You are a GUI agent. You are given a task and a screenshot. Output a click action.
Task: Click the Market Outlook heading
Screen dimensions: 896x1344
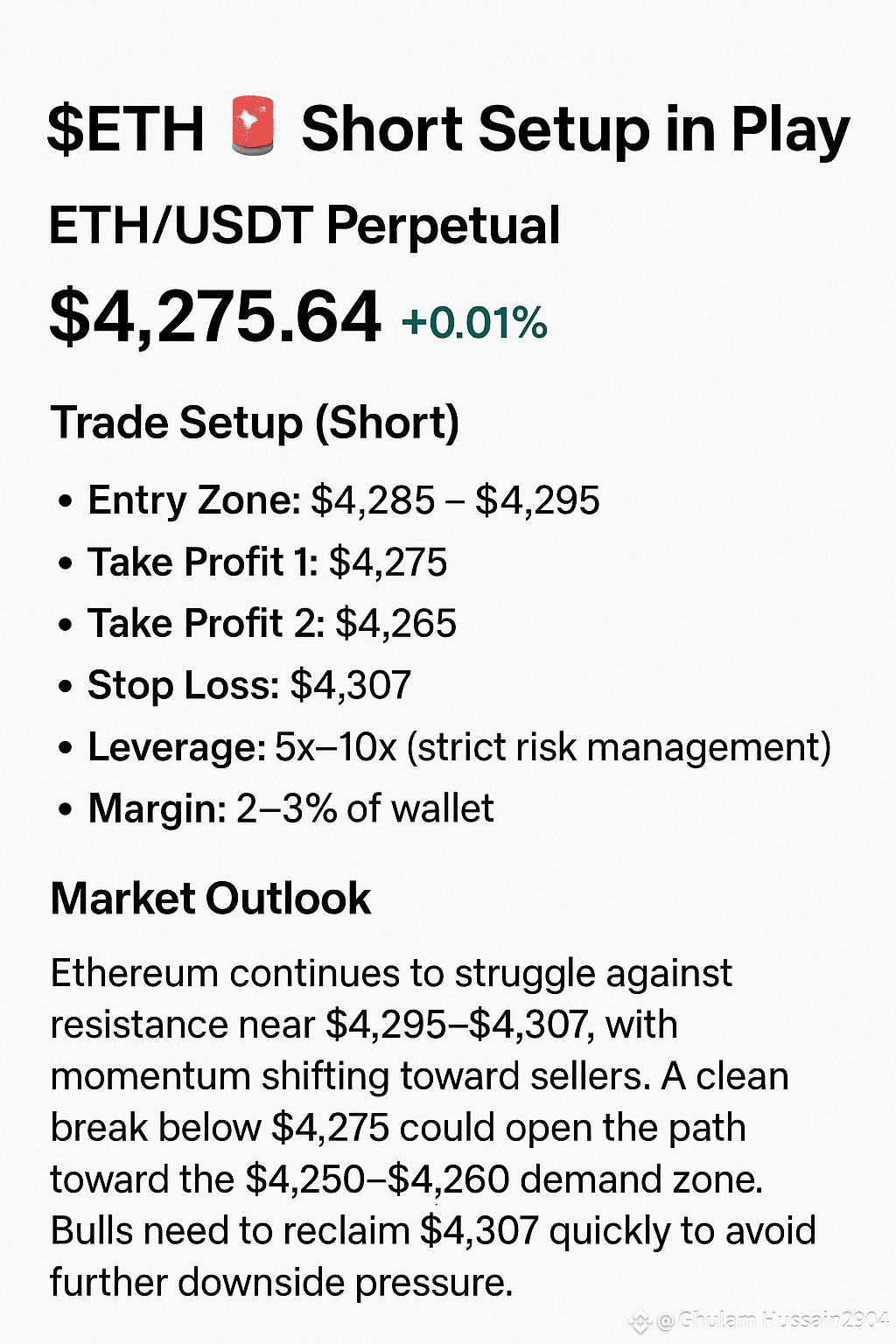pos(211,899)
